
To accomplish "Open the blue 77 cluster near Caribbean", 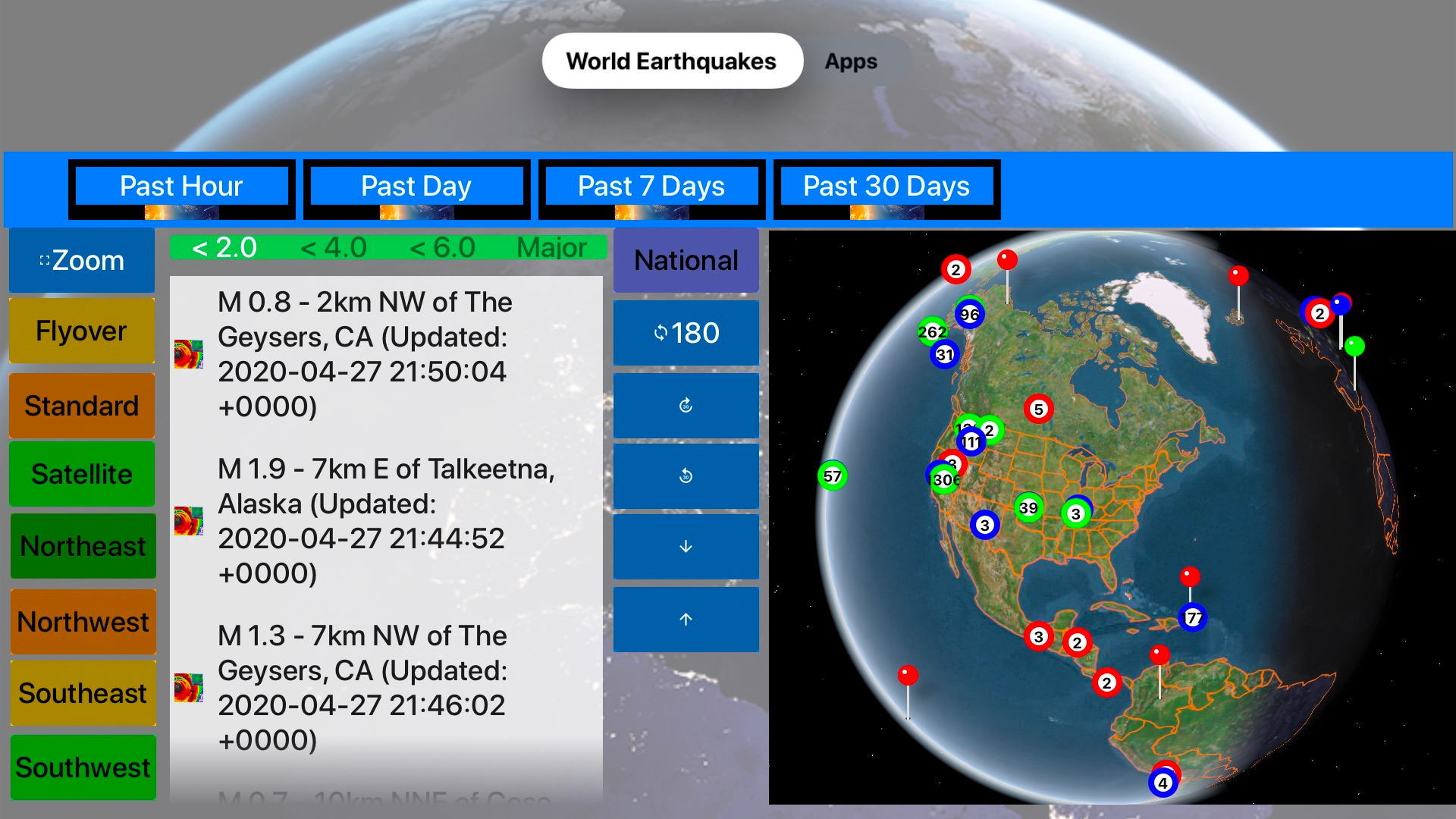I will 1192,617.
